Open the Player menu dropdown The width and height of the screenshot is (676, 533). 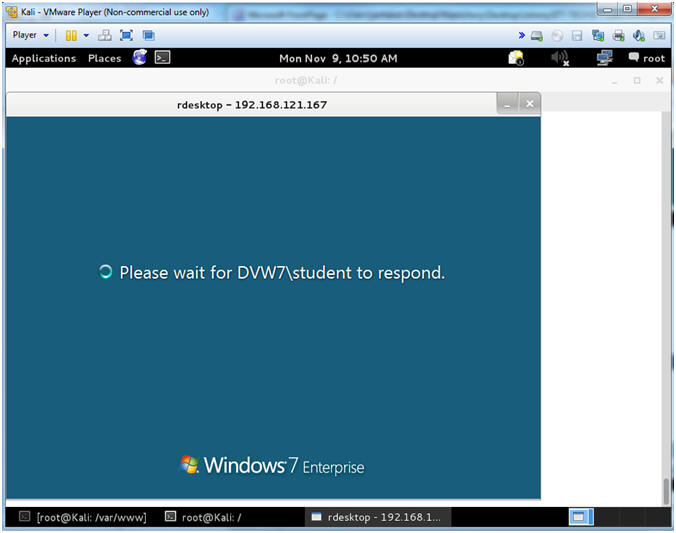point(31,35)
